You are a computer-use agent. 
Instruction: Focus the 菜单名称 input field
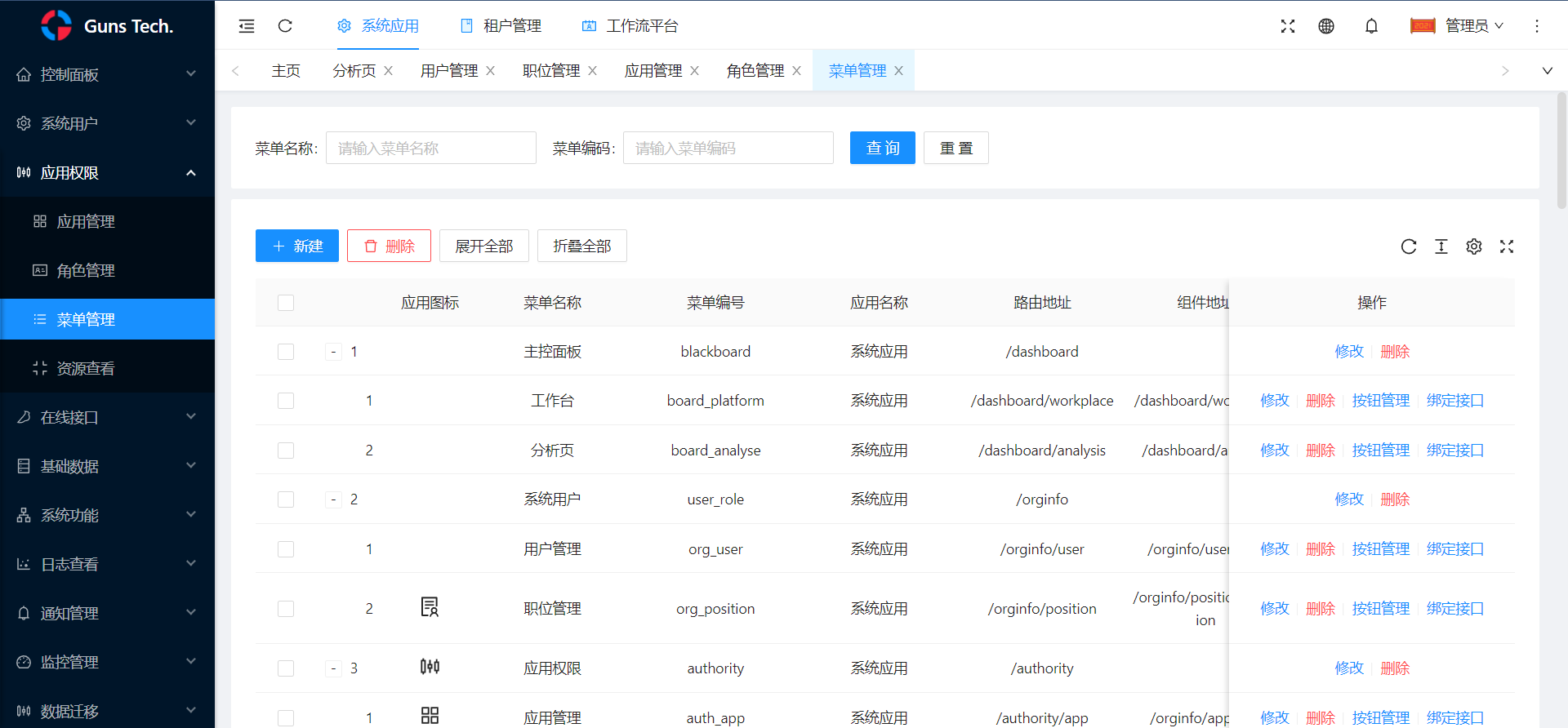431,148
